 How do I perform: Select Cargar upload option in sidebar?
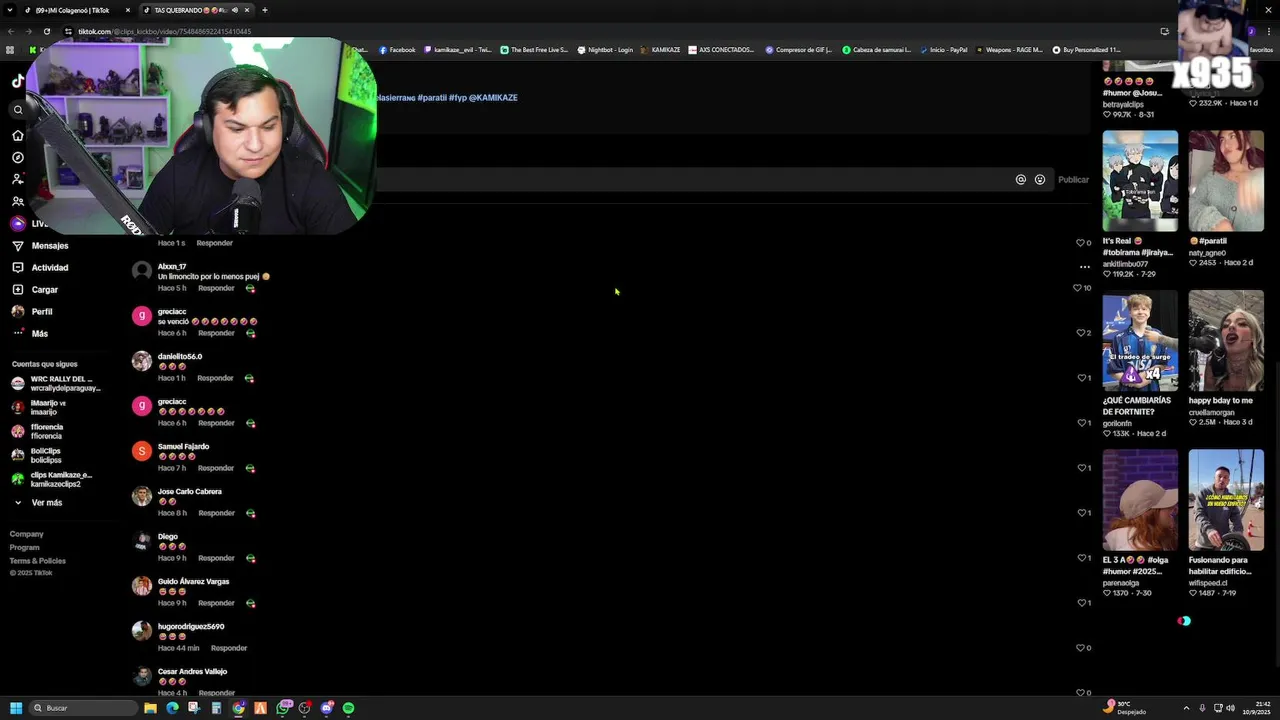pos(35,289)
